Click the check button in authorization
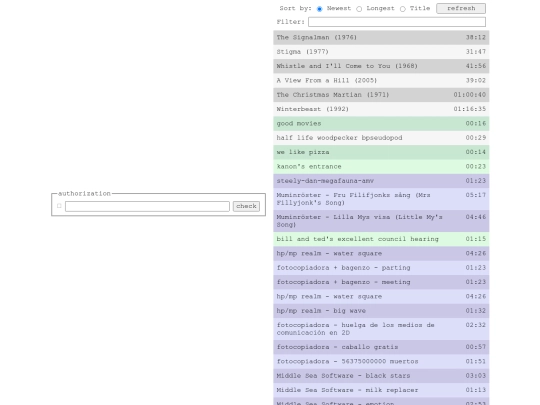This screenshot has height=405, width=540. tap(246, 206)
